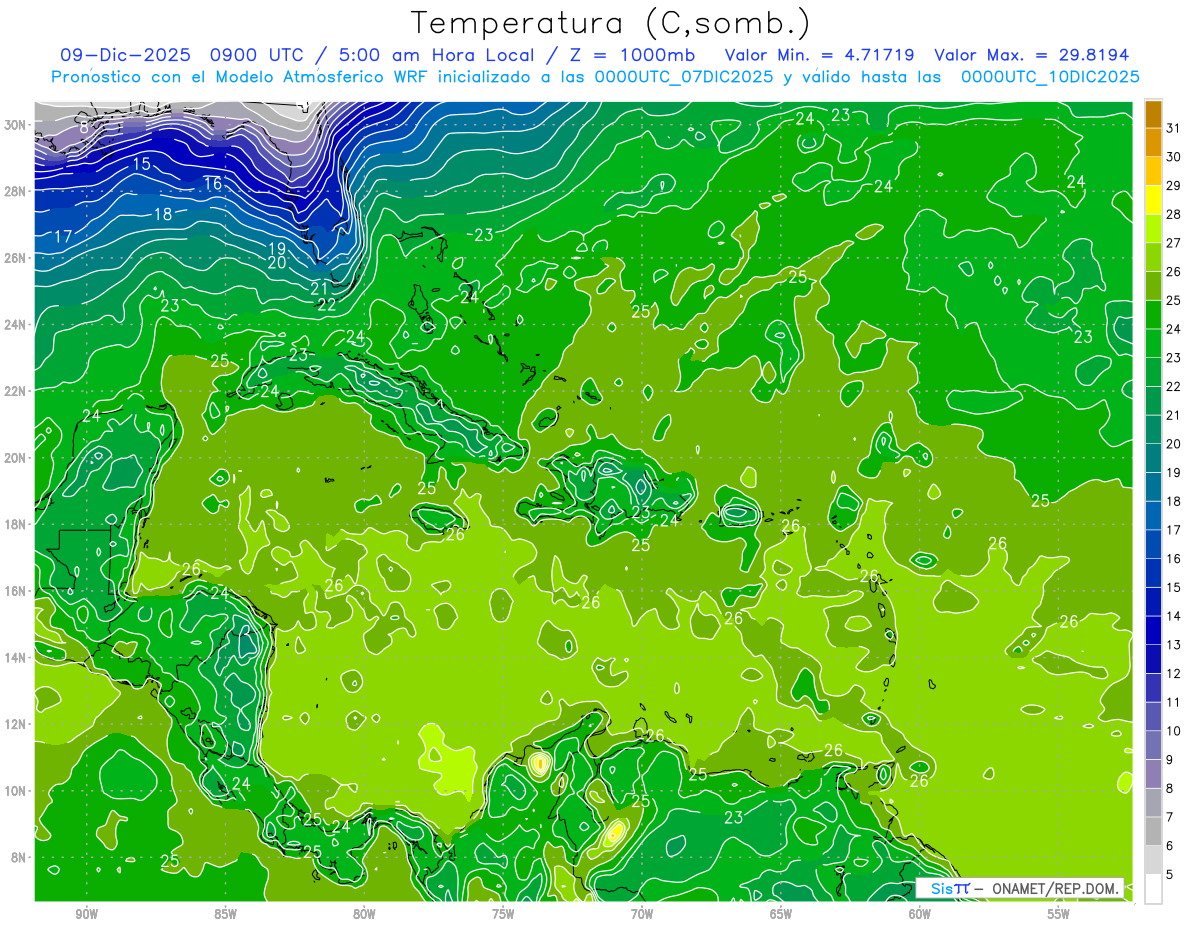This screenshot has width=1200, height=927.
Task: Click the contour label 22 on the map
Action: [x=326, y=304]
